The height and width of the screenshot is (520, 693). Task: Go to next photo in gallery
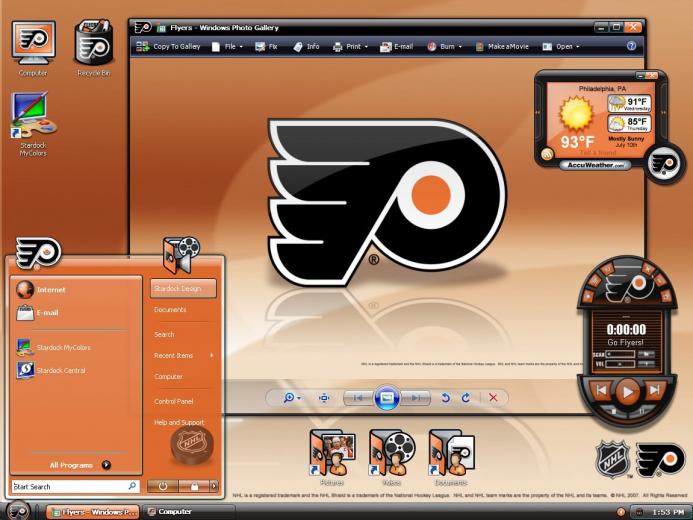click(415, 398)
